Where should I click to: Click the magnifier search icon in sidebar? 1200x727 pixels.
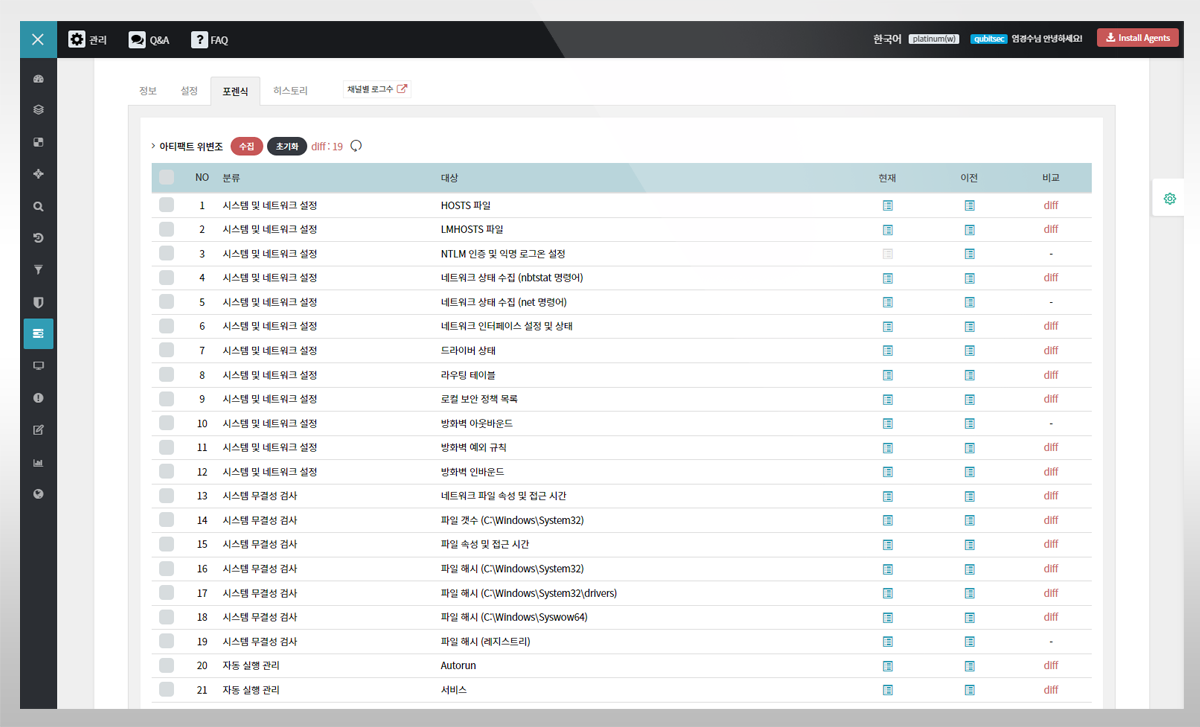[x=38, y=207]
